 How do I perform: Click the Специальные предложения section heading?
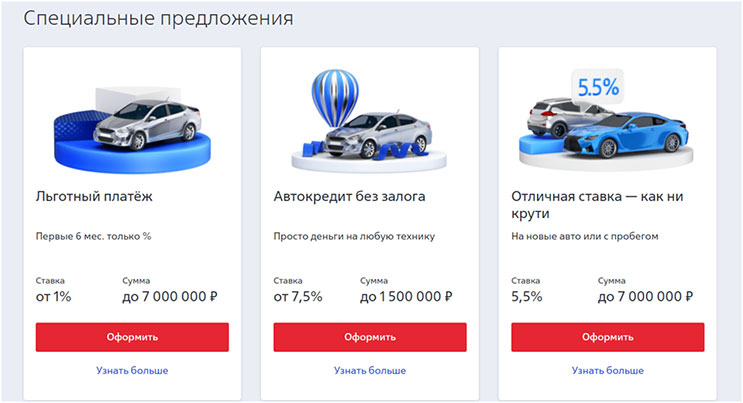click(158, 19)
